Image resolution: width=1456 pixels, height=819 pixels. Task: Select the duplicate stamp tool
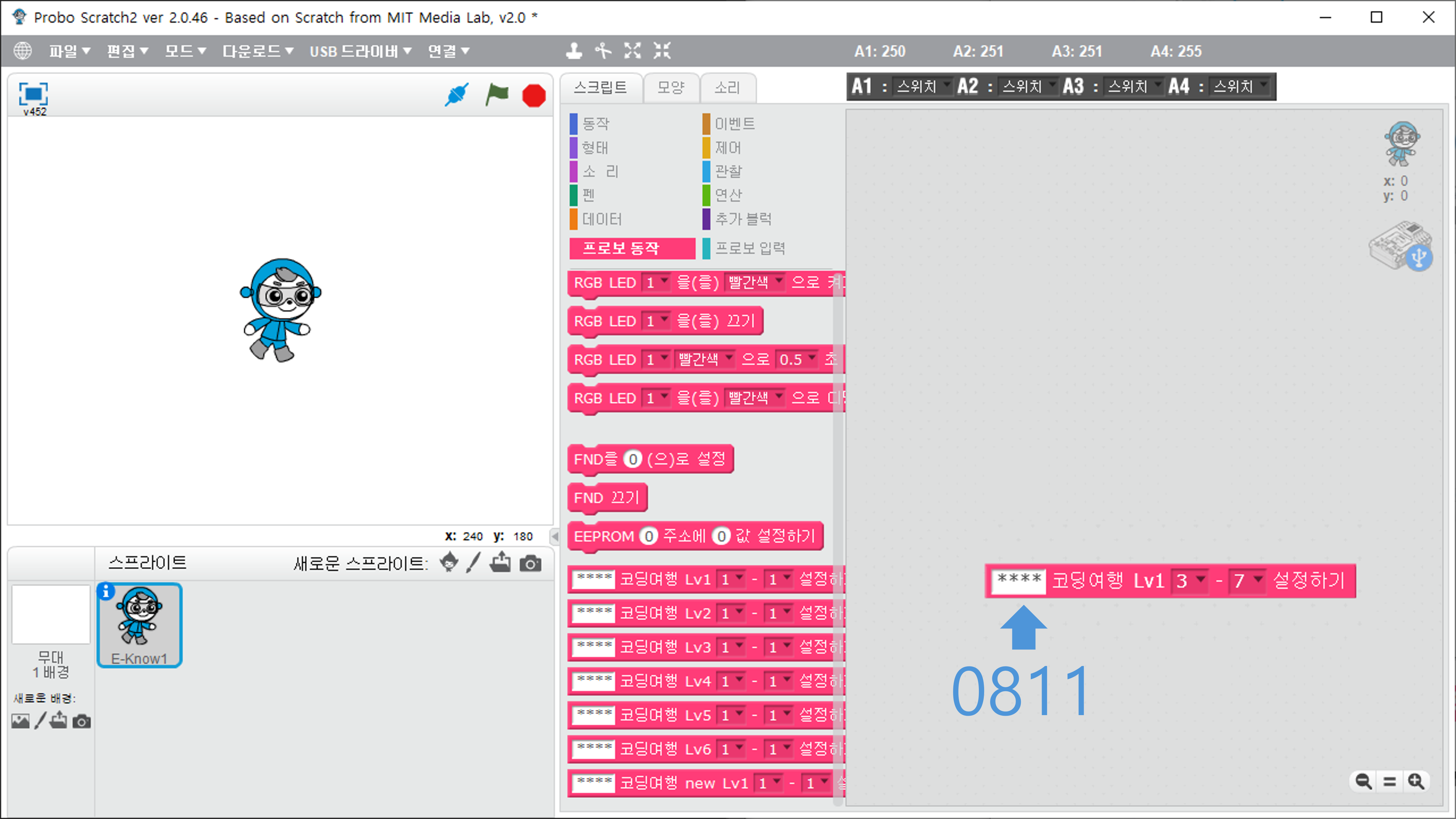point(574,51)
